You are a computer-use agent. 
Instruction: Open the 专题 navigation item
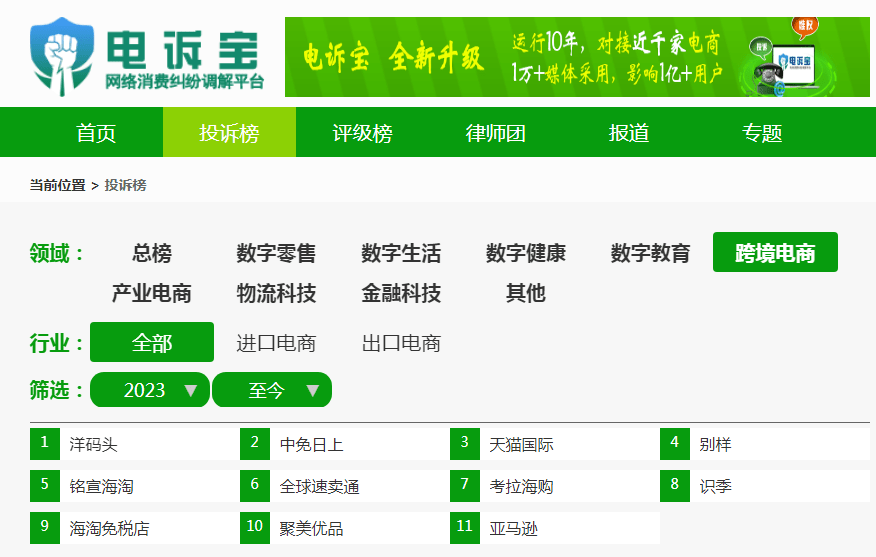point(762,133)
